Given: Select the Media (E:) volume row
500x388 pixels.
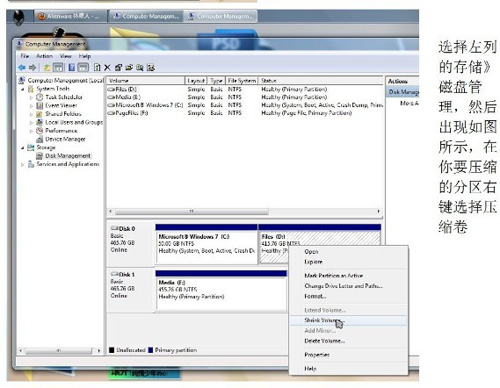Looking at the screenshot, I should (x=245, y=97).
